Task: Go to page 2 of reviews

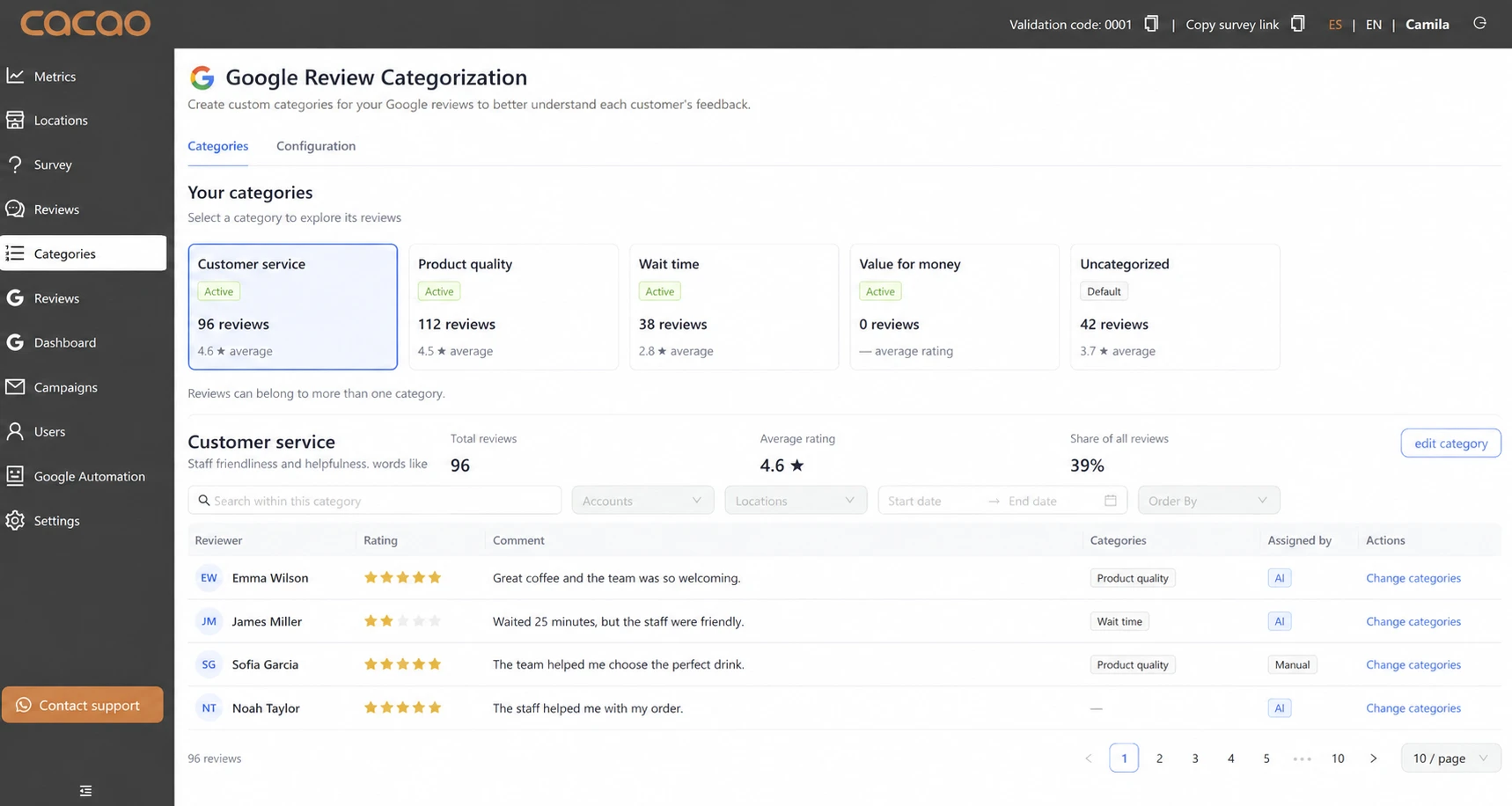Action: [1159, 758]
